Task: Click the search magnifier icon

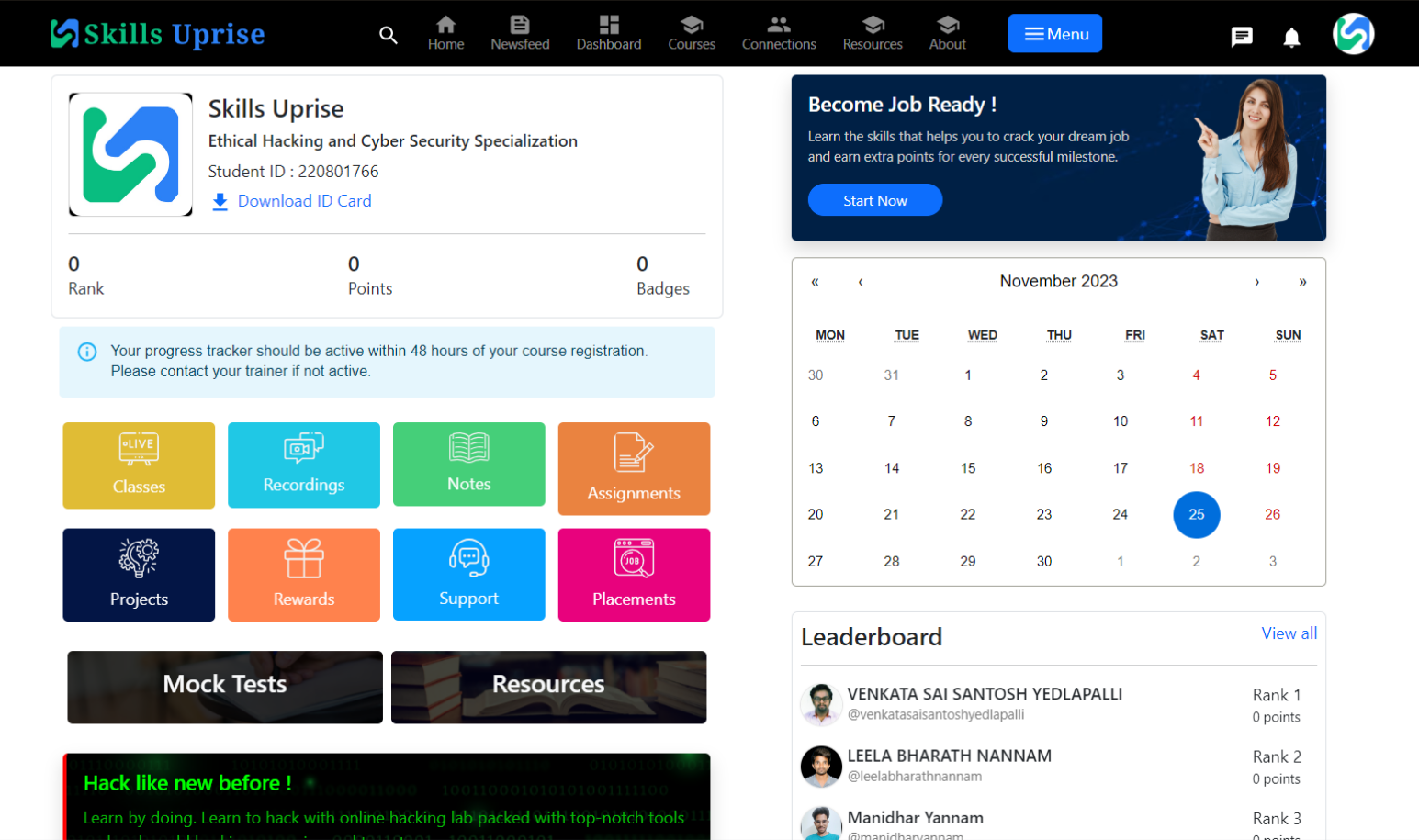Action: point(389,35)
